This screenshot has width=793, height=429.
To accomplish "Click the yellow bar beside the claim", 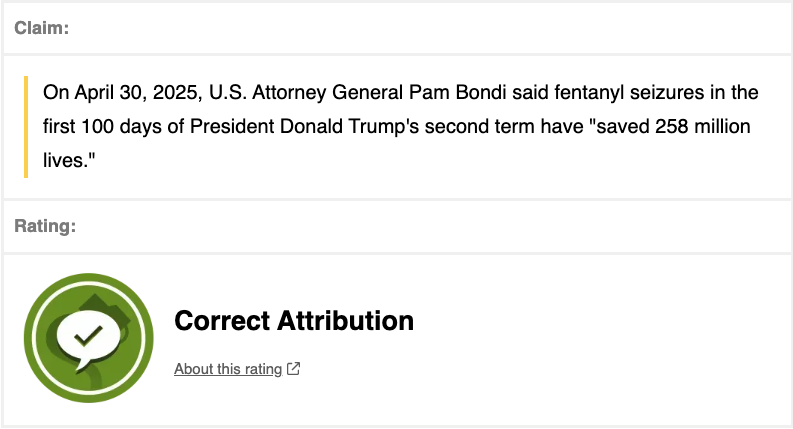I will pos(26,126).
